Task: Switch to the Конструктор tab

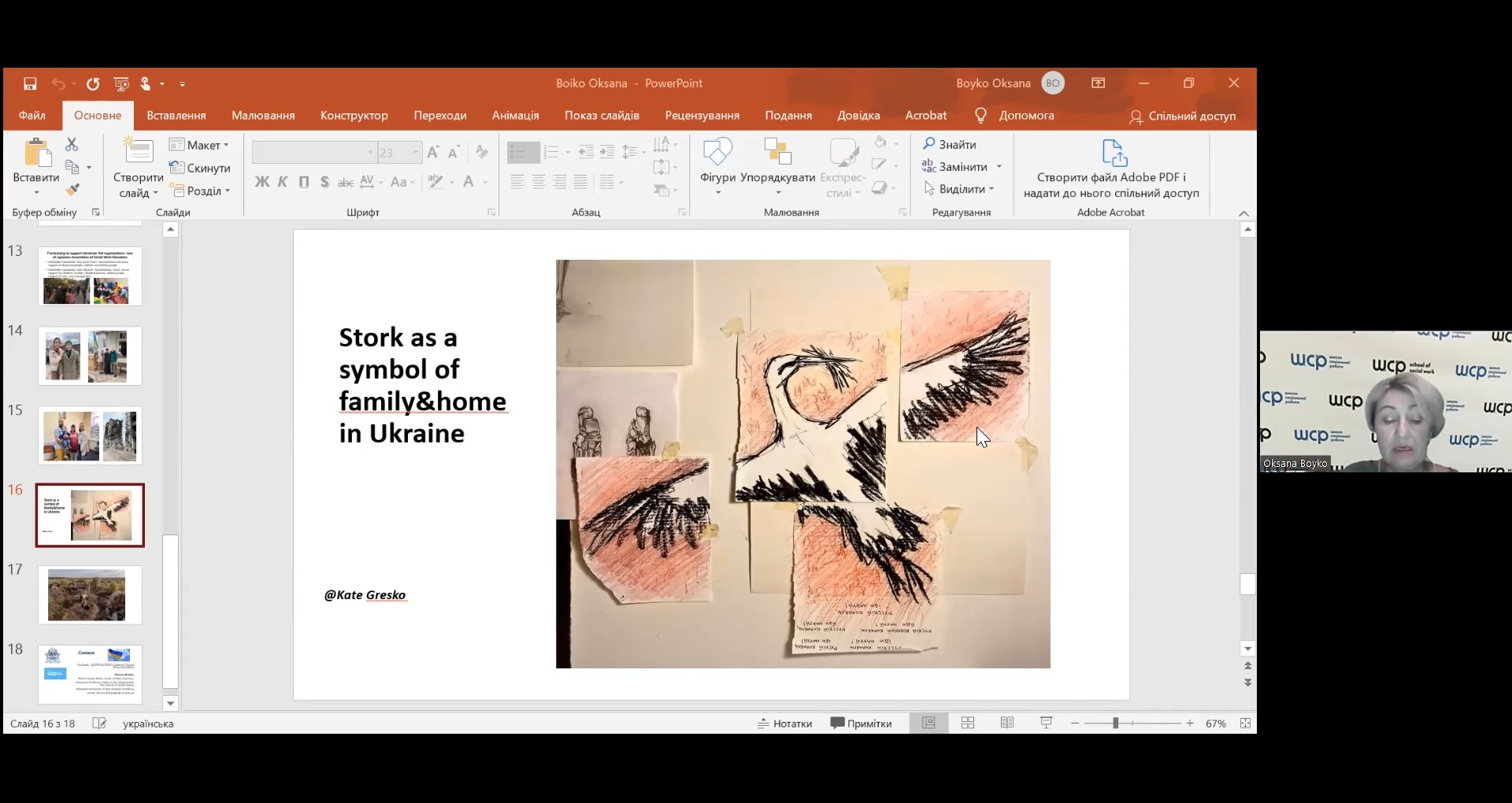Action: (354, 116)
